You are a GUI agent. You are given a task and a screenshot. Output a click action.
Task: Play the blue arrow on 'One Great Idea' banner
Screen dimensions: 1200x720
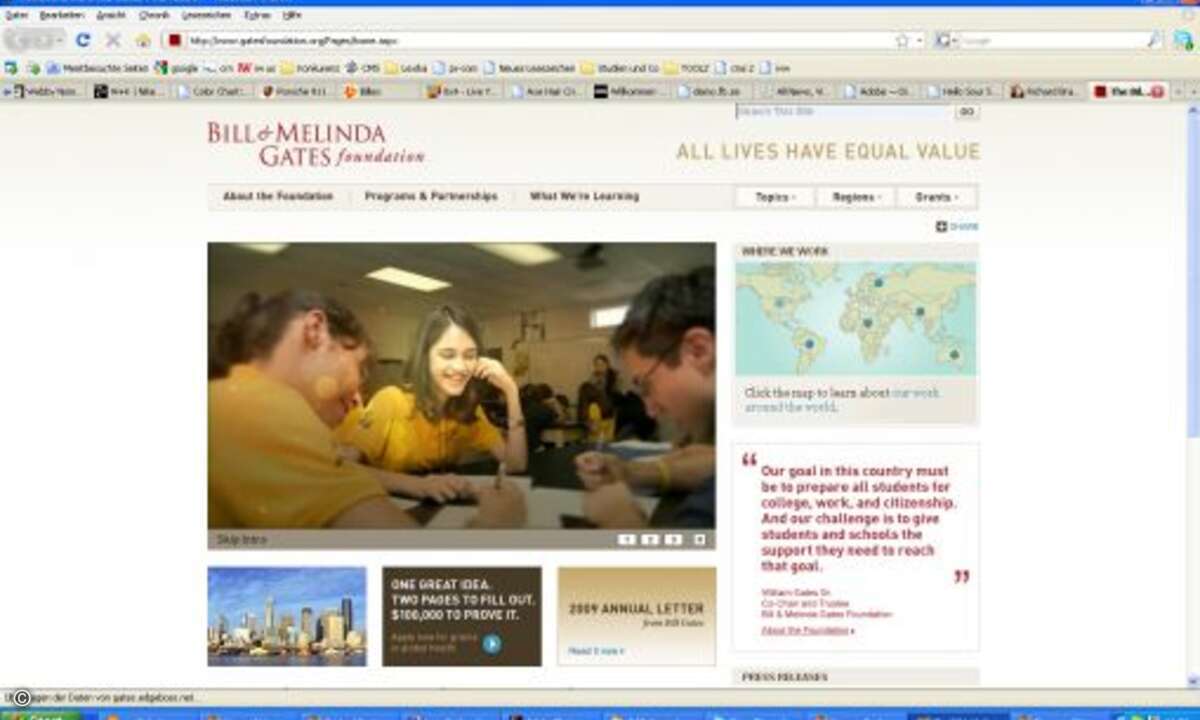click(491, 644)
